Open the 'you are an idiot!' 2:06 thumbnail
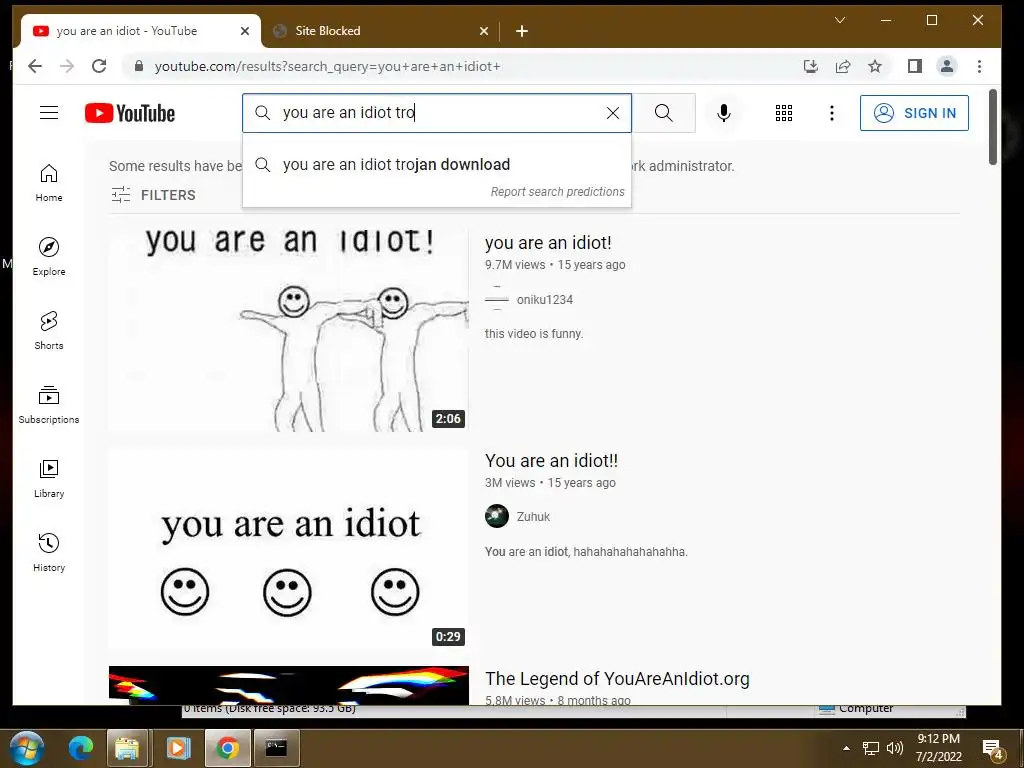Viewport: 1024px width, 768px height. (x=289, y=330)
